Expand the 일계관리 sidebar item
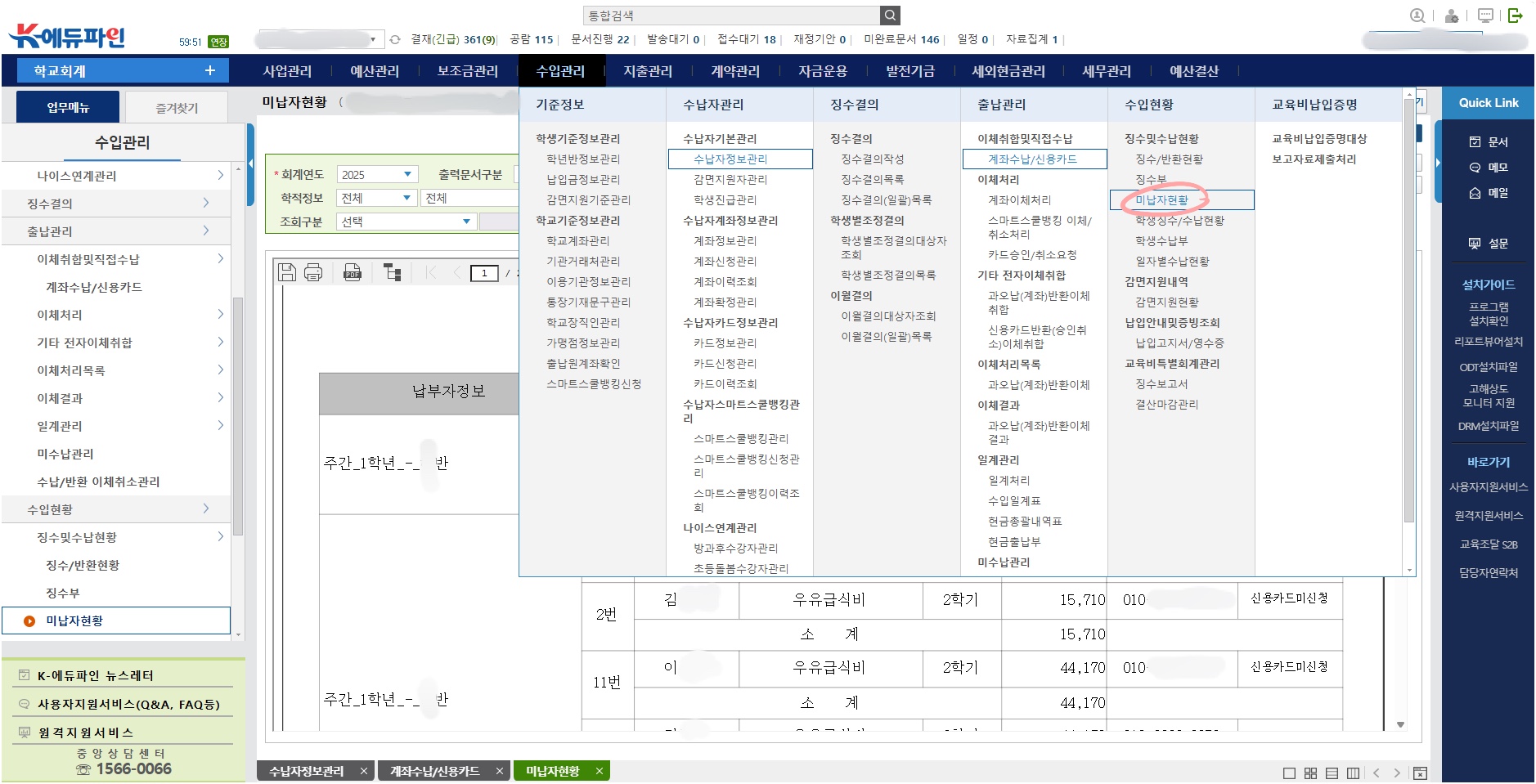This screenshot has width=1536, height=784. pyautogui.click(x=220, y=426)
